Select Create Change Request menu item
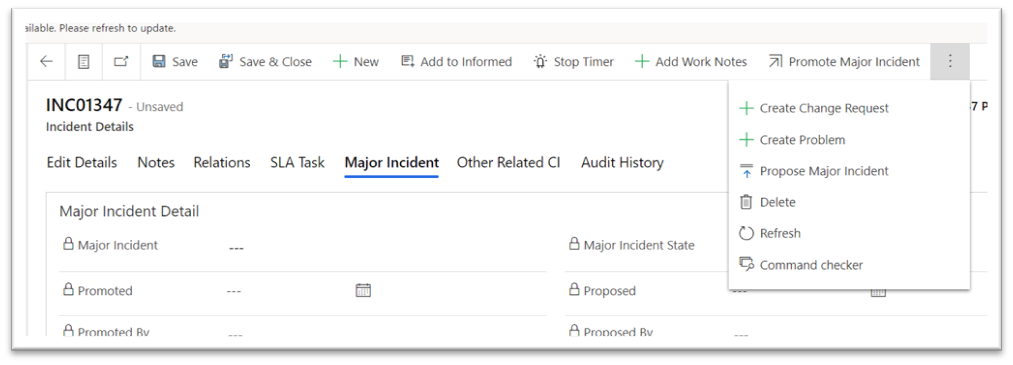This screenshot has width=1013, height=365. pos(814,108)
